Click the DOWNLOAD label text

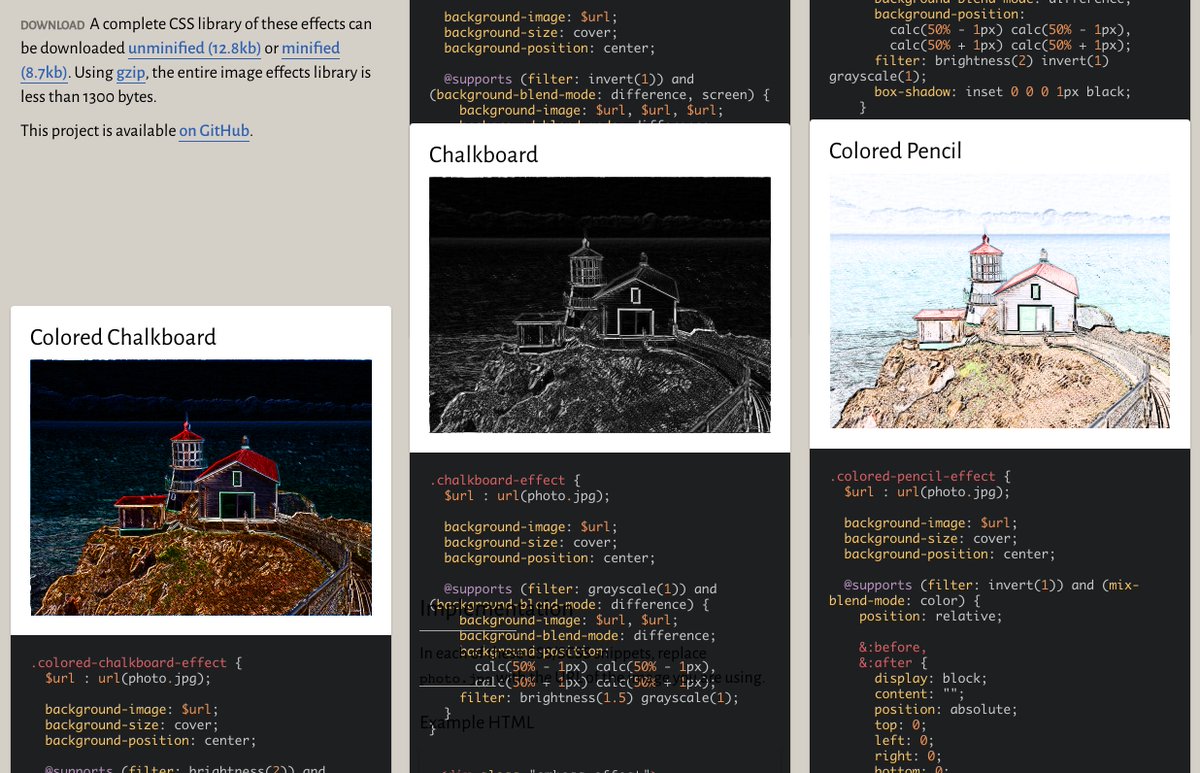tap(53, 25)
